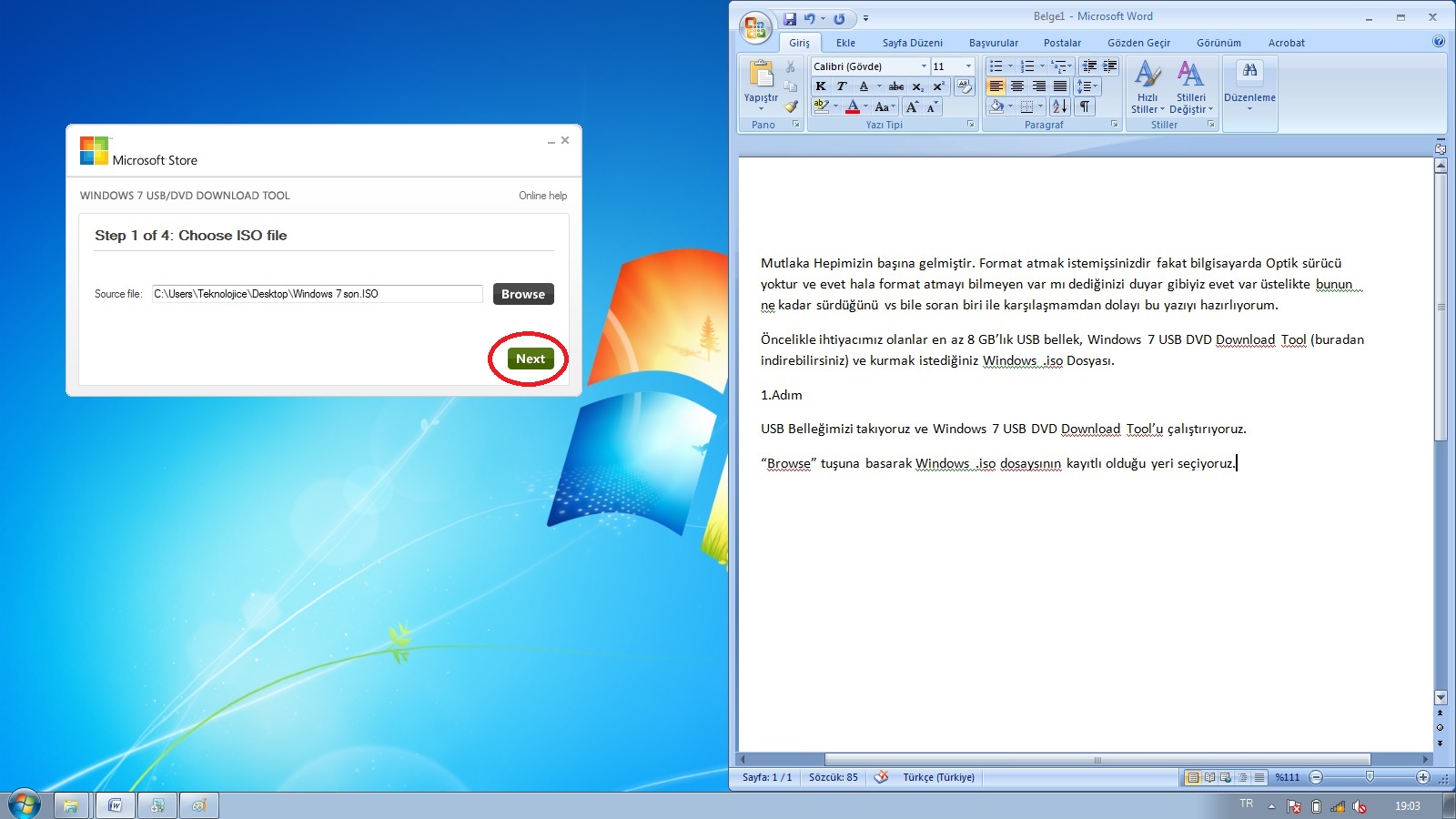Image resolution: width=1456 pixels, height=819 pixels.
Task: Save the document with the floppy icon
Action: 790,18
